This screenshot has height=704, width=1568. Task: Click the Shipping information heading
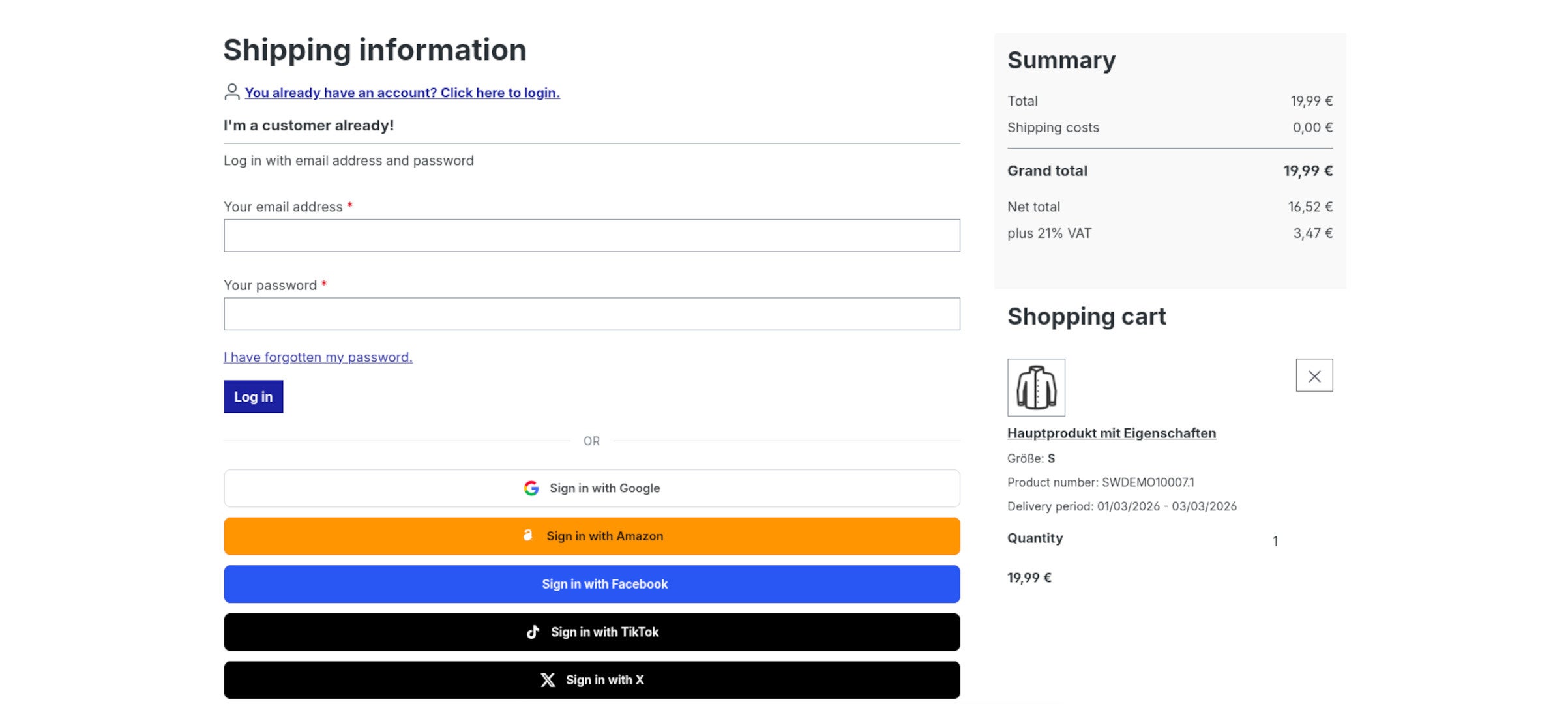[x=375, y=50]
